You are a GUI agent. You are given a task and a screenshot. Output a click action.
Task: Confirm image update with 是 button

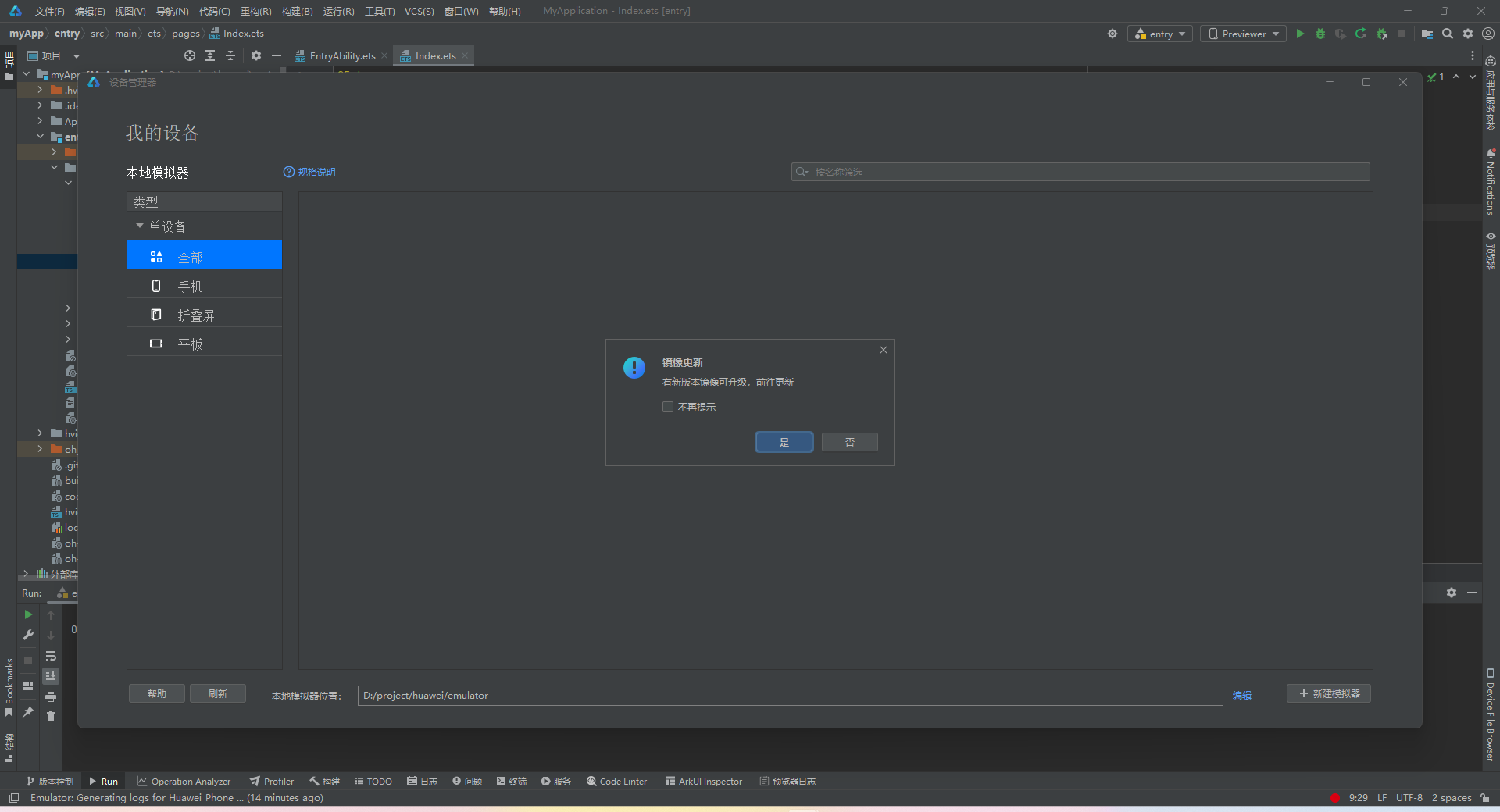[x=784, y=442]
